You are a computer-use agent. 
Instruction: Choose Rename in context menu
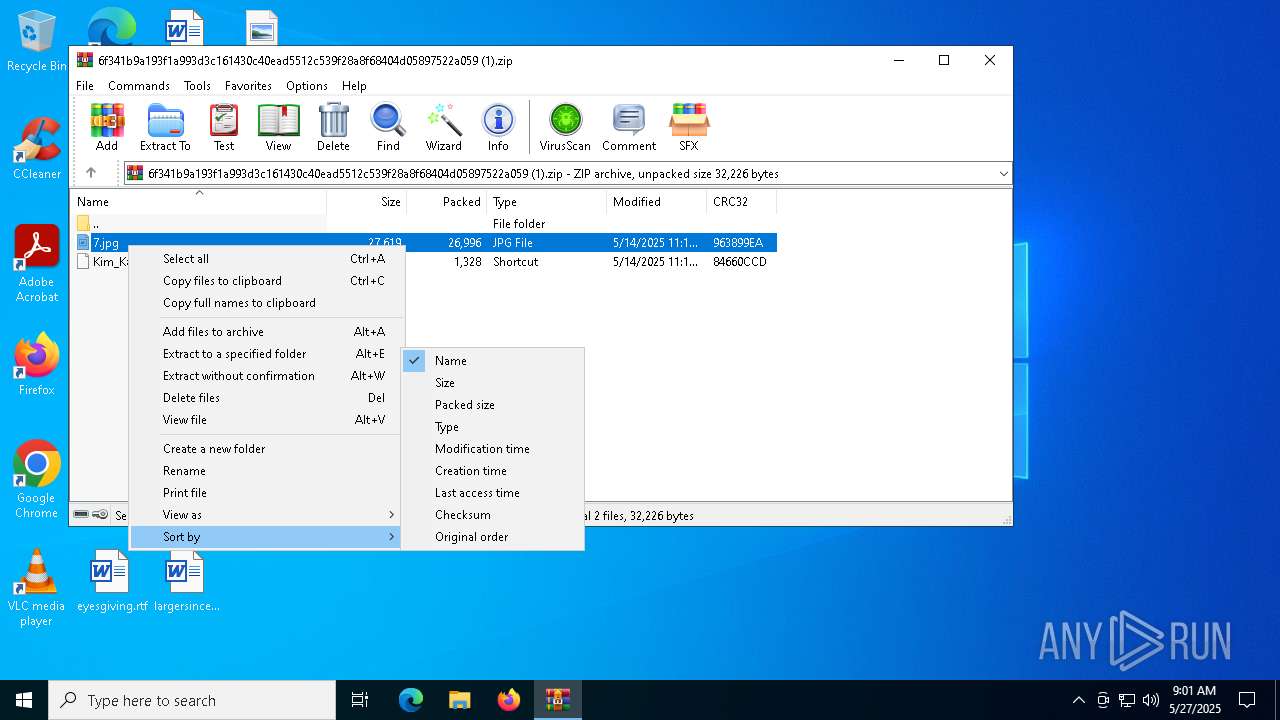(x=265, y=471)
